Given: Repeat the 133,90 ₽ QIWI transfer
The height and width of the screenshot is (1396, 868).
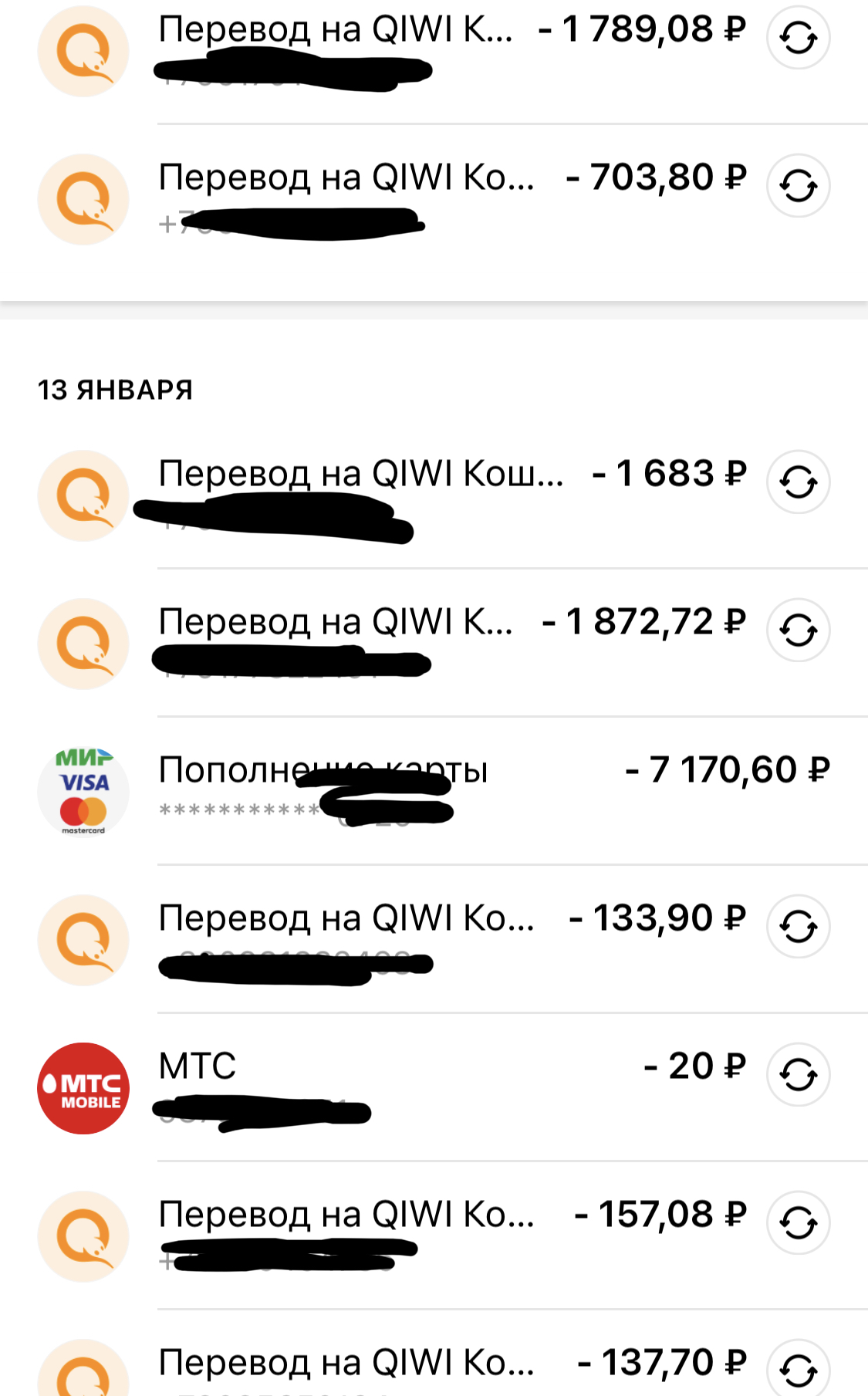Looking at the screenshot, I should click(798, 926).
